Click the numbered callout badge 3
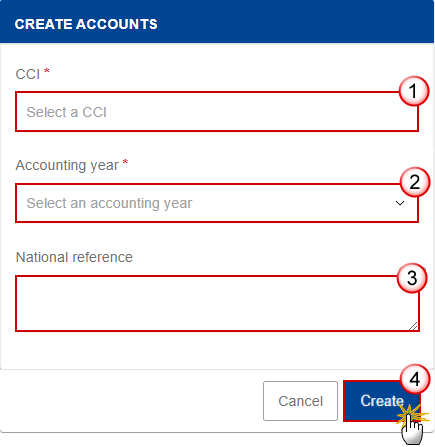Image resolution: width=435 pixels, height=447 pixels. 412,278
